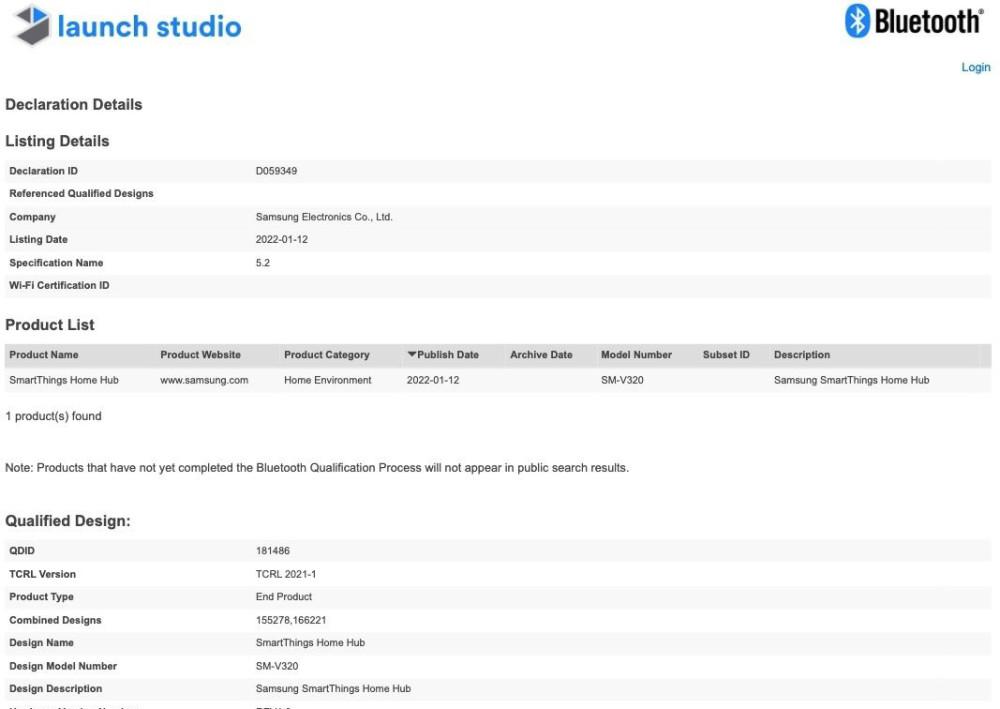Click the Product Name column header
1000x709 pixels.
pos(44,354)
